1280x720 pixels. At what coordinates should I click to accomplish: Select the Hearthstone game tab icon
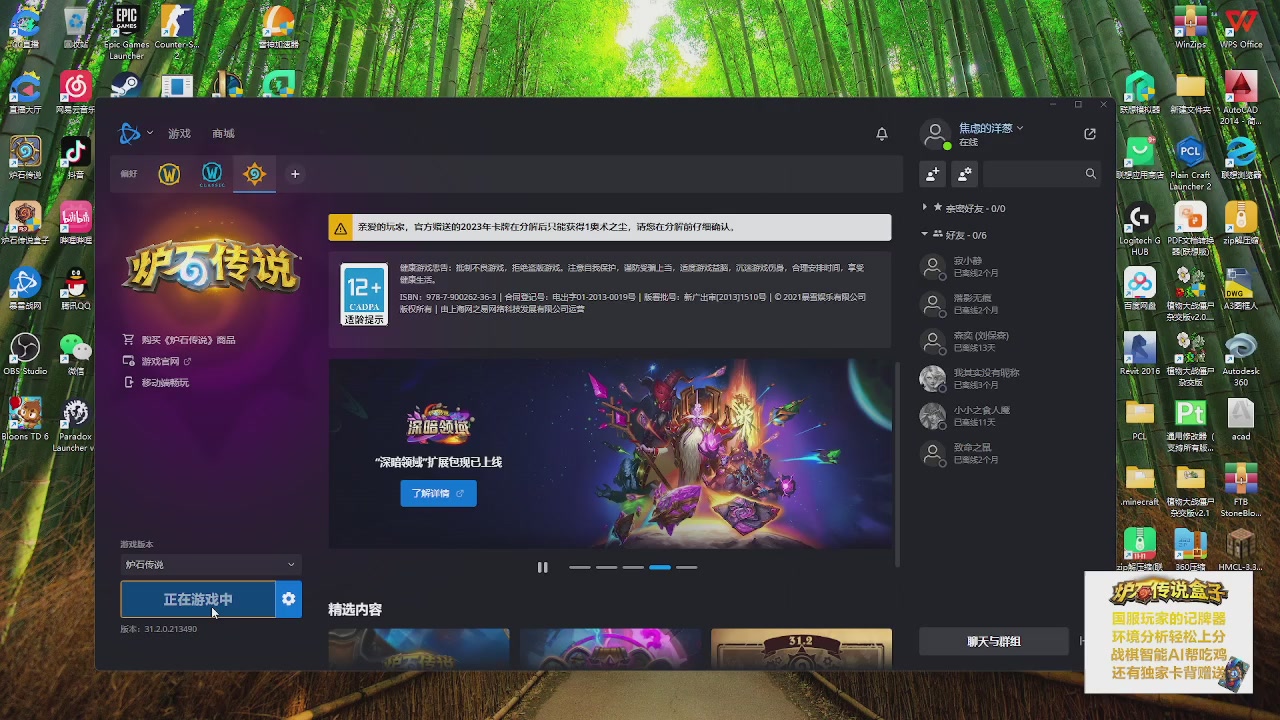point(254,174)
